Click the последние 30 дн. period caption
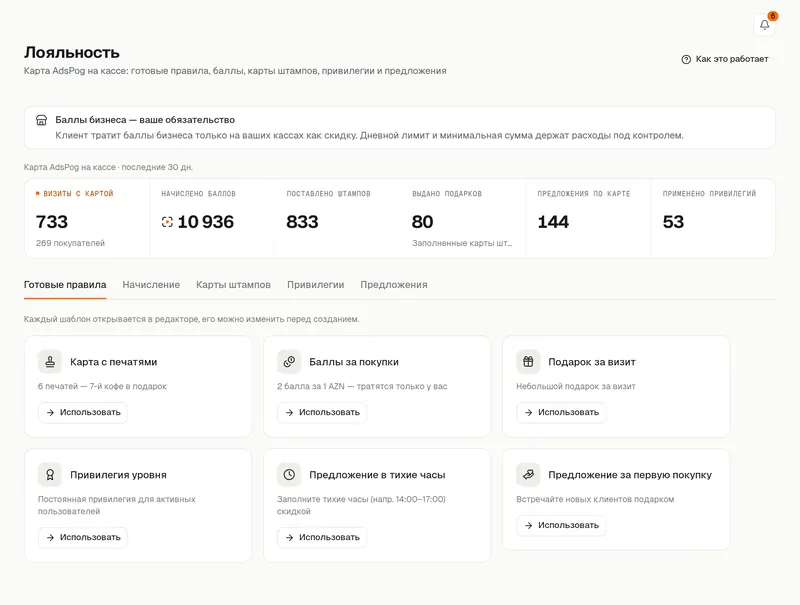The image size is (800, 605). click(x=157, y=167)
